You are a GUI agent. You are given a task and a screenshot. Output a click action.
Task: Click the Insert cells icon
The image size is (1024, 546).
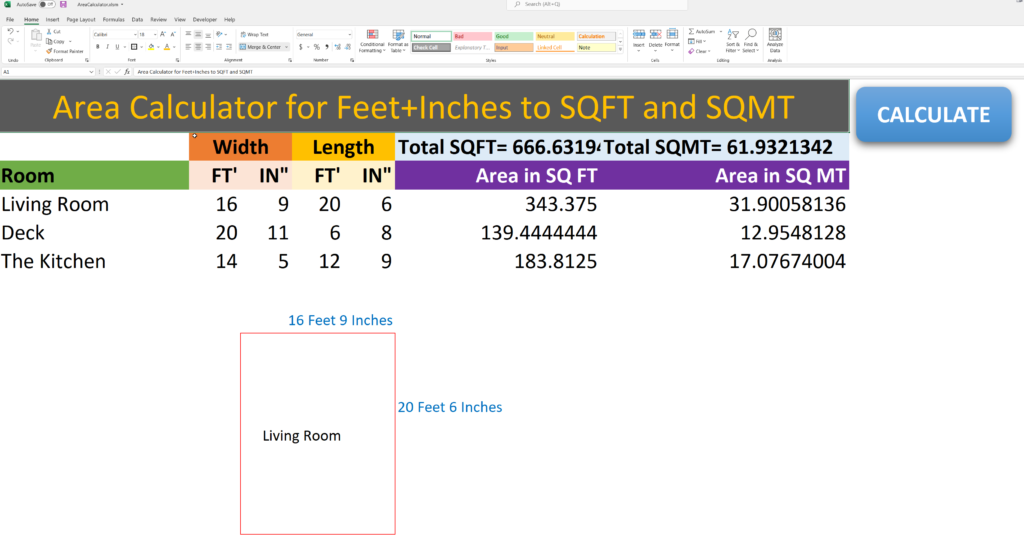tap(639, 35)
